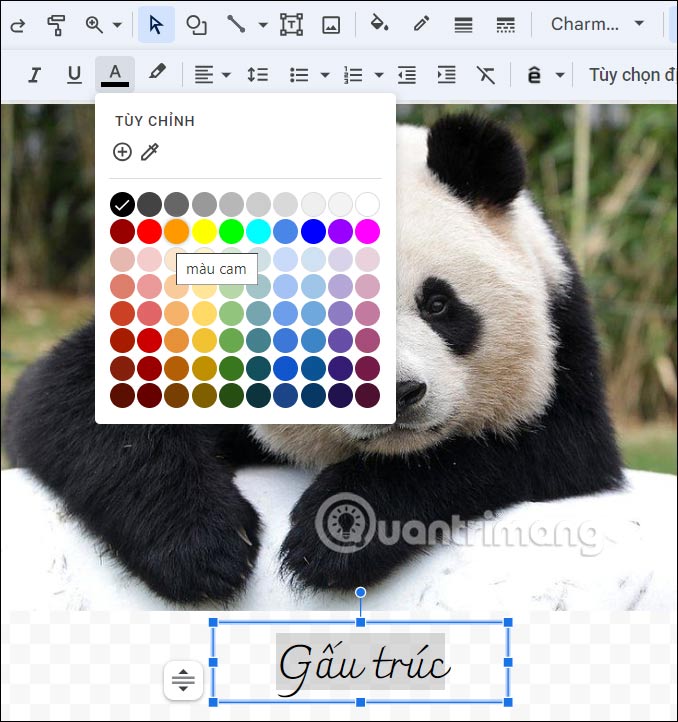678x722 pixels.
Task: Open the Line spacing icon
Action: tap(257, 74)
